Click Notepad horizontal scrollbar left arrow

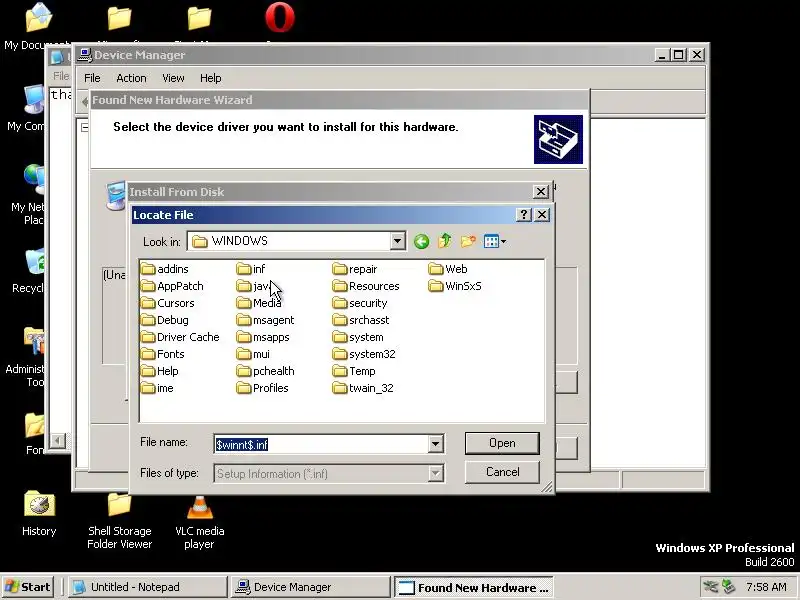pyautogui.click(x=58, y=440)
